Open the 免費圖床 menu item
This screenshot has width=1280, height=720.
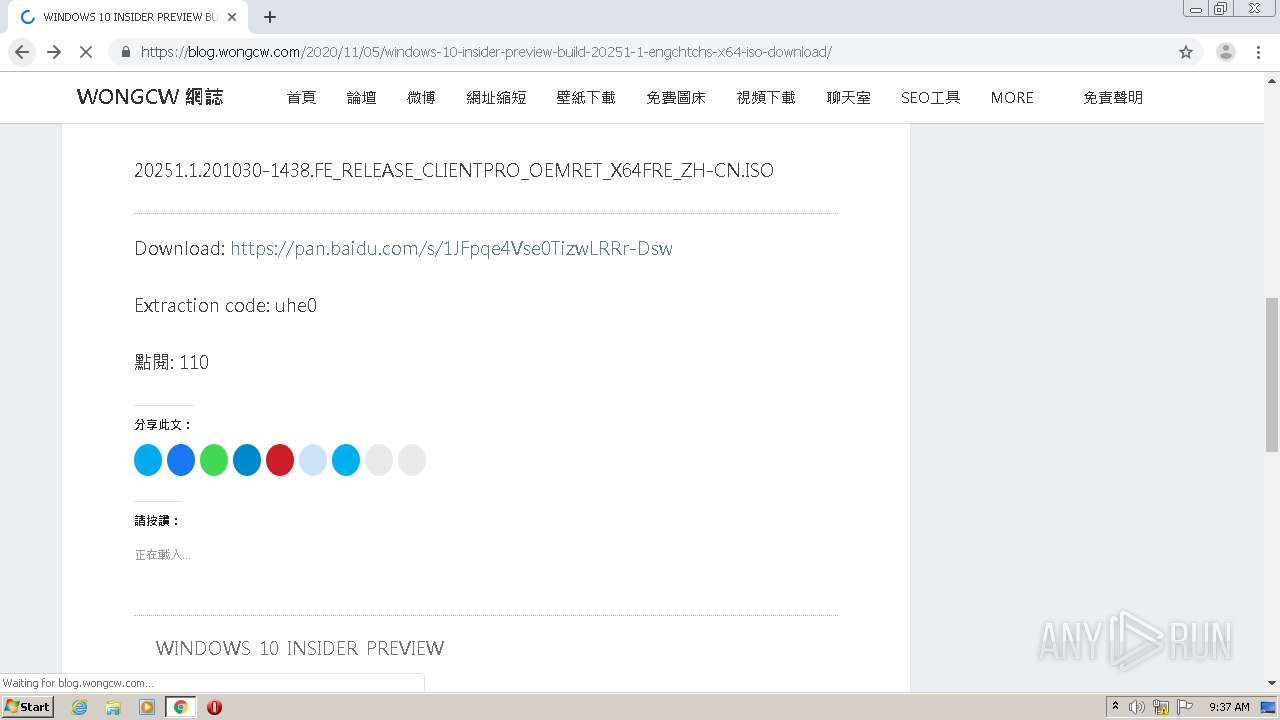[676, 97]
